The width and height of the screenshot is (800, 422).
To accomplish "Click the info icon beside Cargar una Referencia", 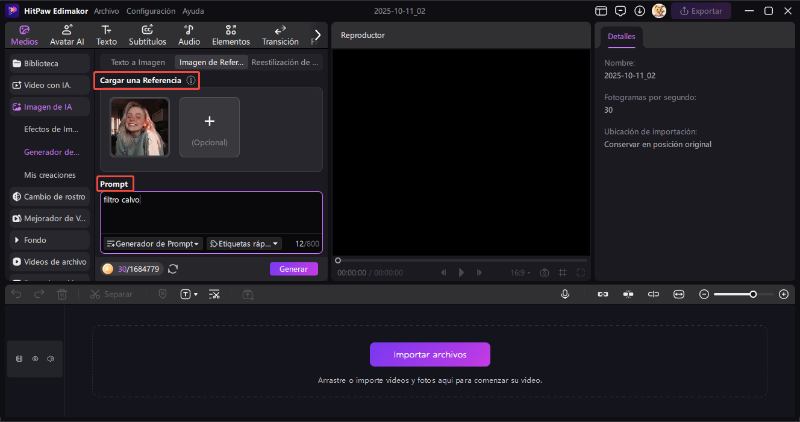I will click(191, 80).
